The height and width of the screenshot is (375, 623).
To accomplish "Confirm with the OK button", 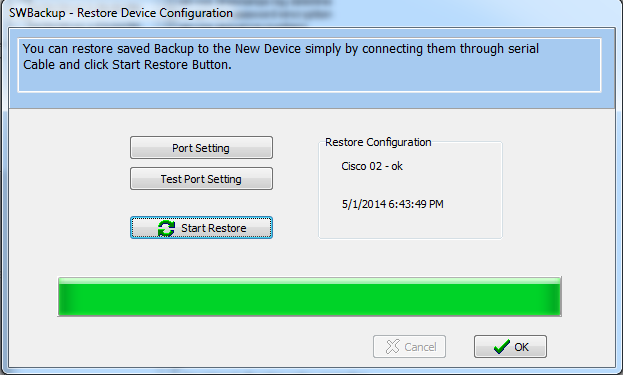I will 510,346.
